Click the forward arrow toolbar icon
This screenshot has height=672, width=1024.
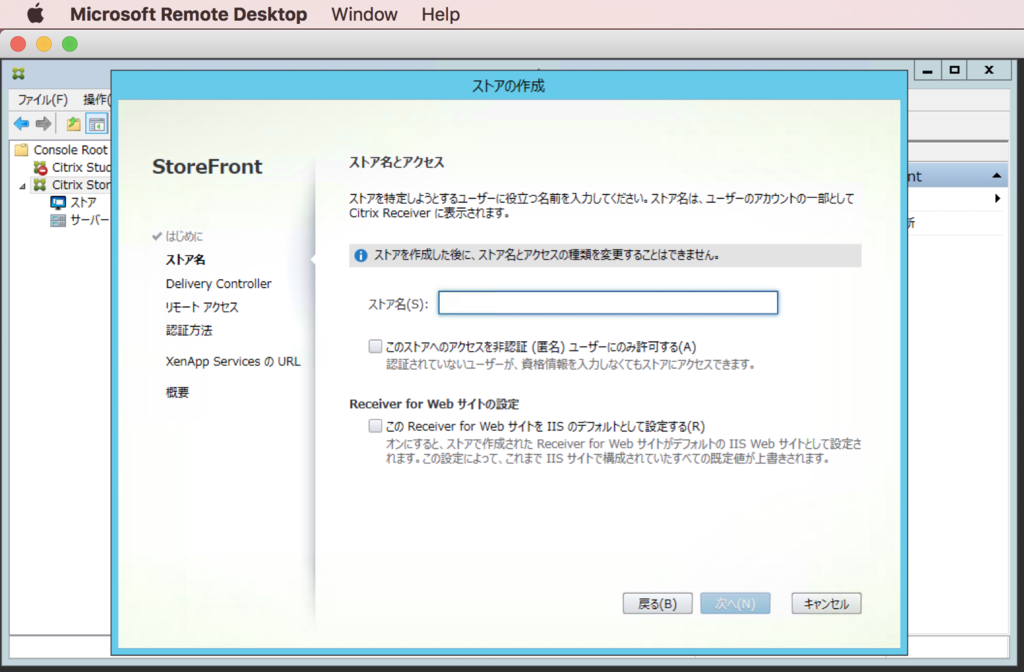click(x=43, y=123)
